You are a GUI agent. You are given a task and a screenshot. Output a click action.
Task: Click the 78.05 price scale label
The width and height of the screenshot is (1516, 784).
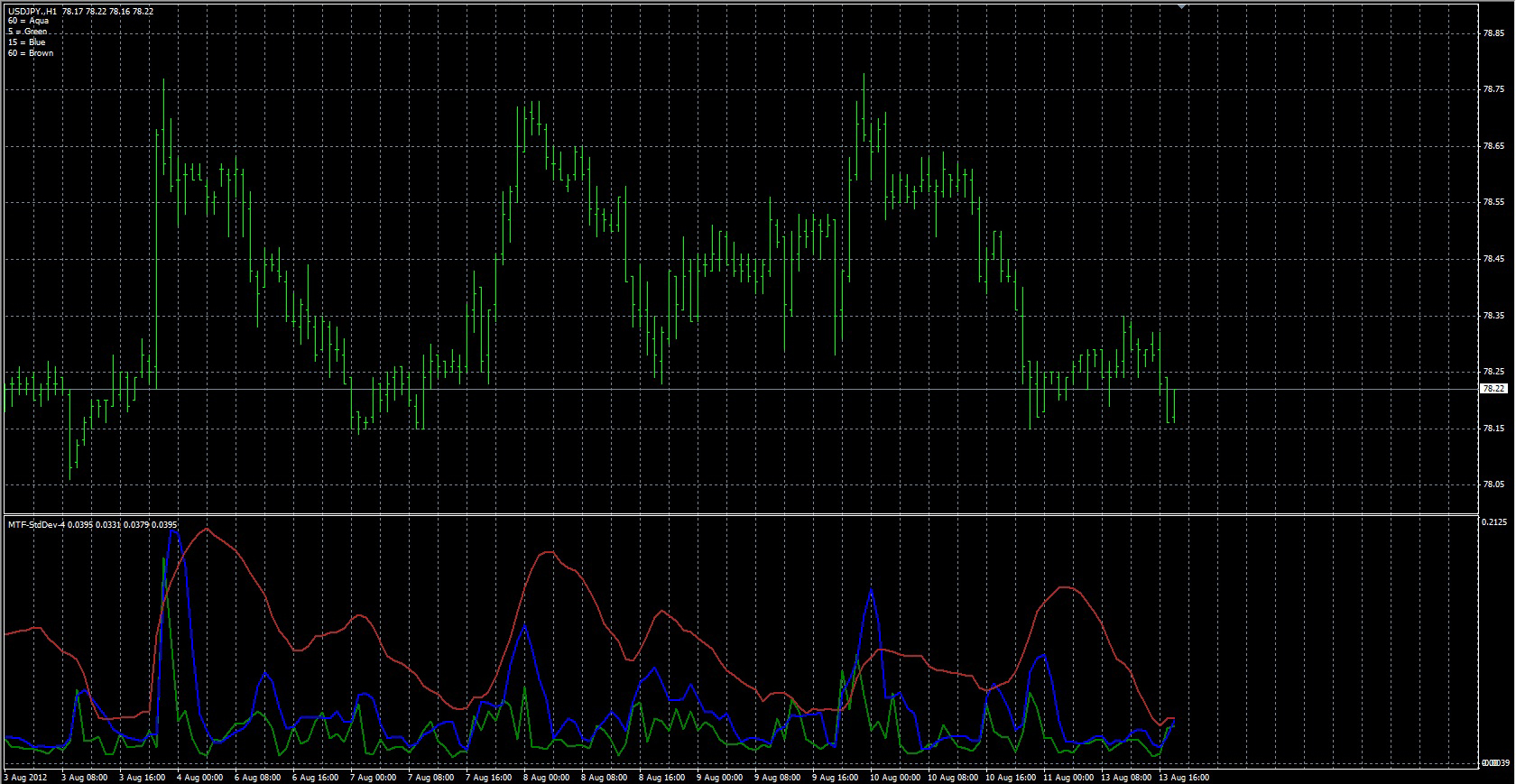tap(1493, 484)
